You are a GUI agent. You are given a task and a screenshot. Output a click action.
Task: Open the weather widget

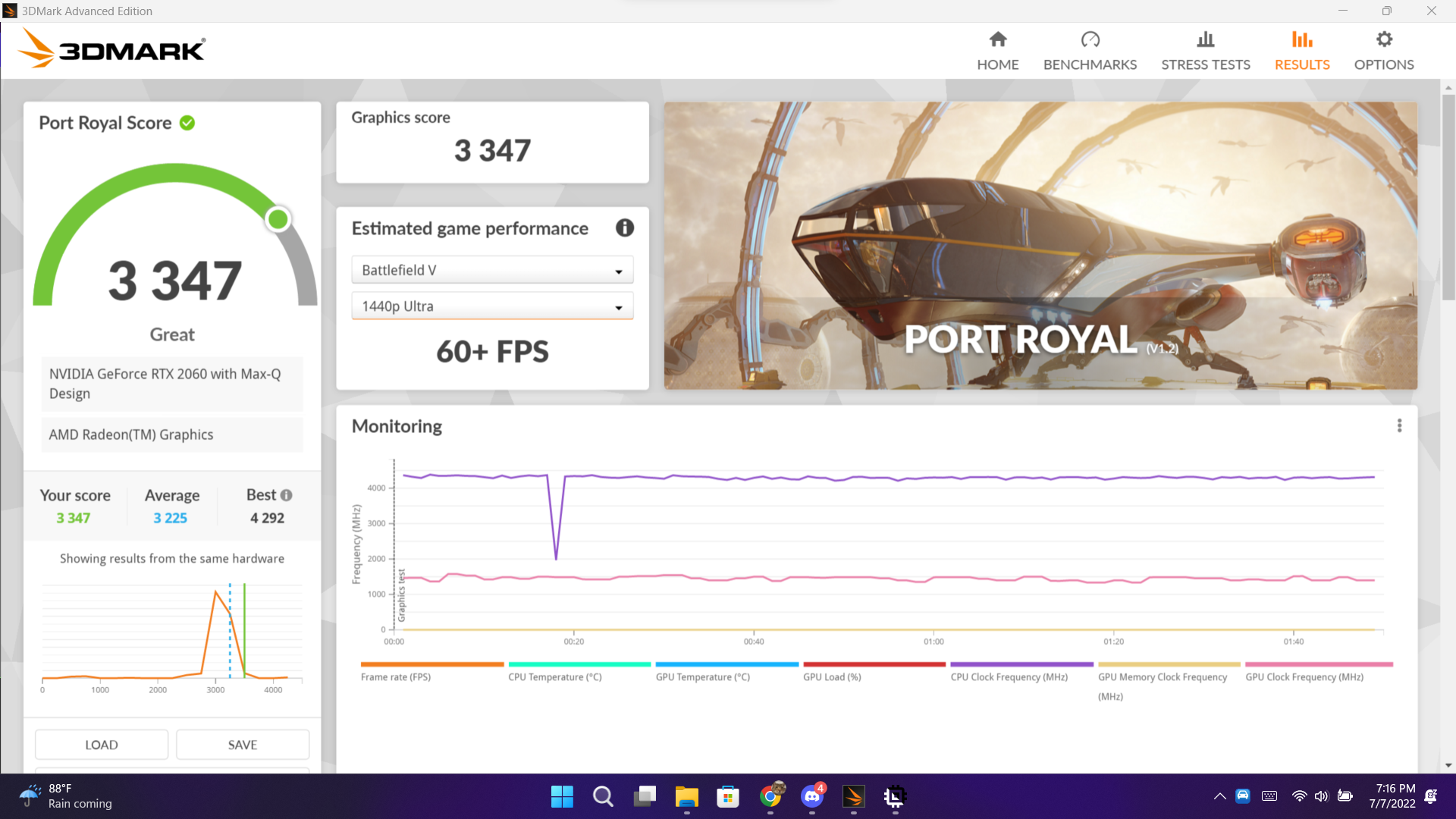point(67,796)
